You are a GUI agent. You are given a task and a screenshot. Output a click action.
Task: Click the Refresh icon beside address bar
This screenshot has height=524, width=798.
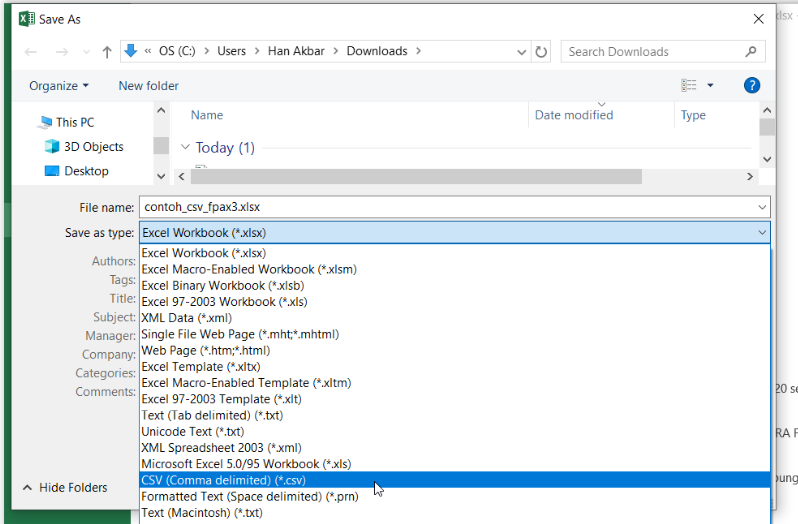coord(541,52)
